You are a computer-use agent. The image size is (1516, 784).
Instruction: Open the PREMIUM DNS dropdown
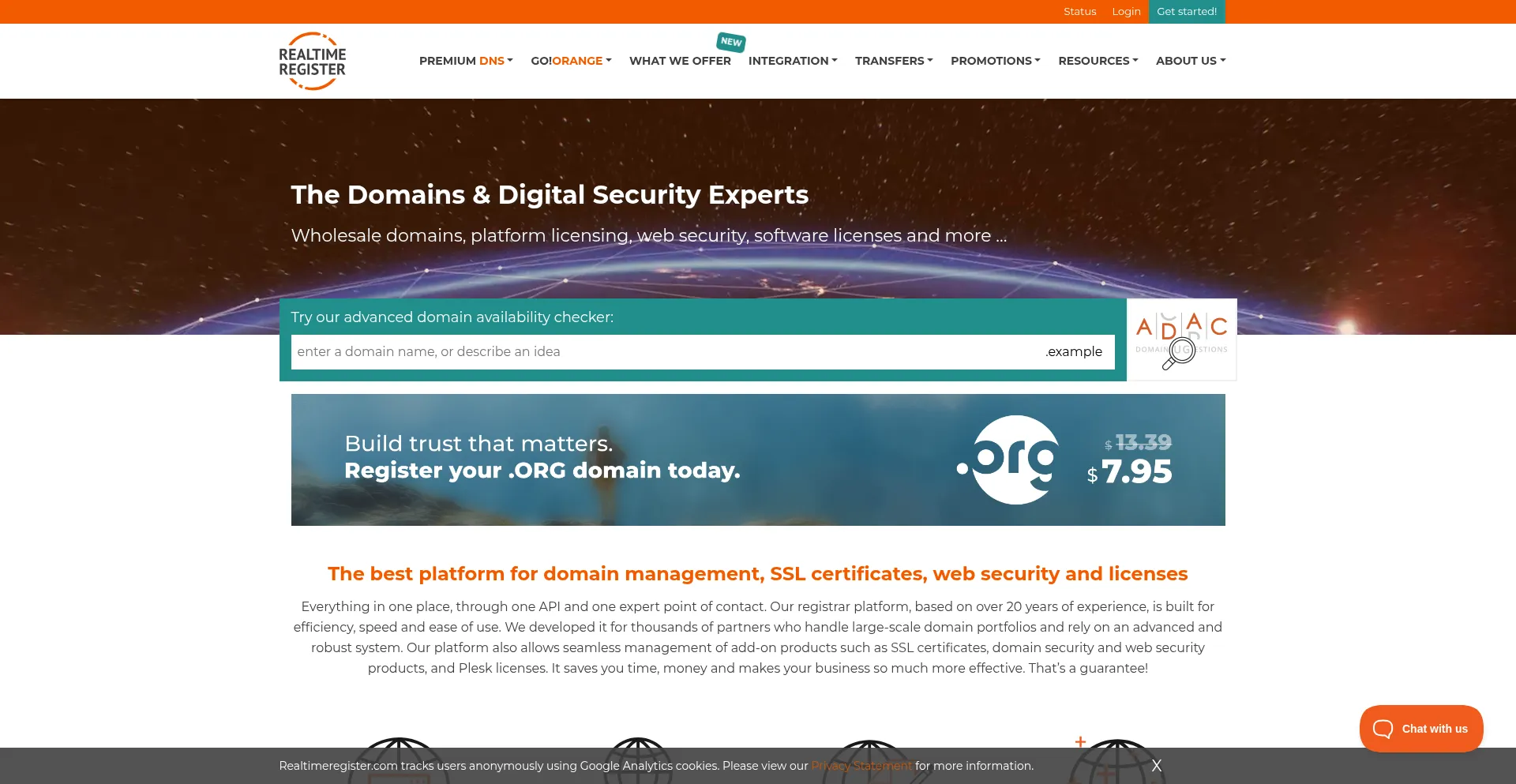pos(465,61)
